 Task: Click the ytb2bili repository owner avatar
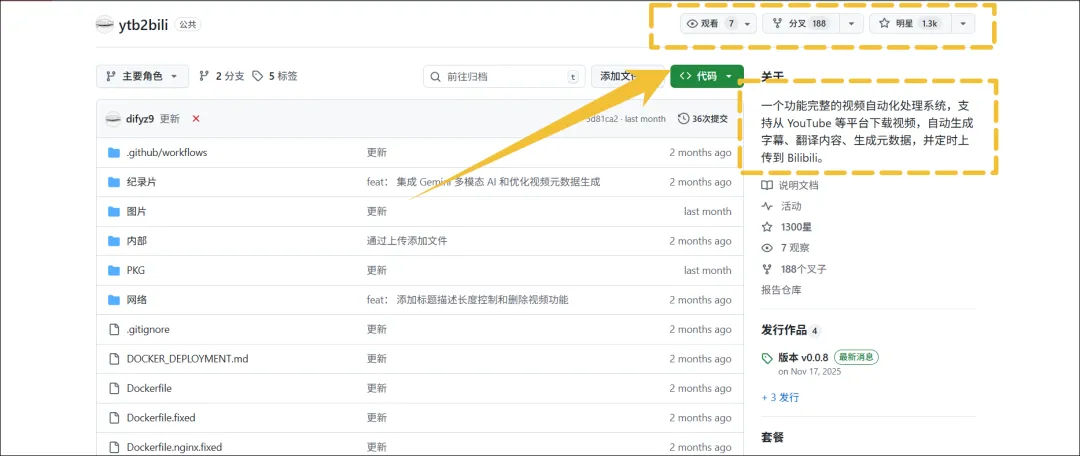[x=105, y=24]
